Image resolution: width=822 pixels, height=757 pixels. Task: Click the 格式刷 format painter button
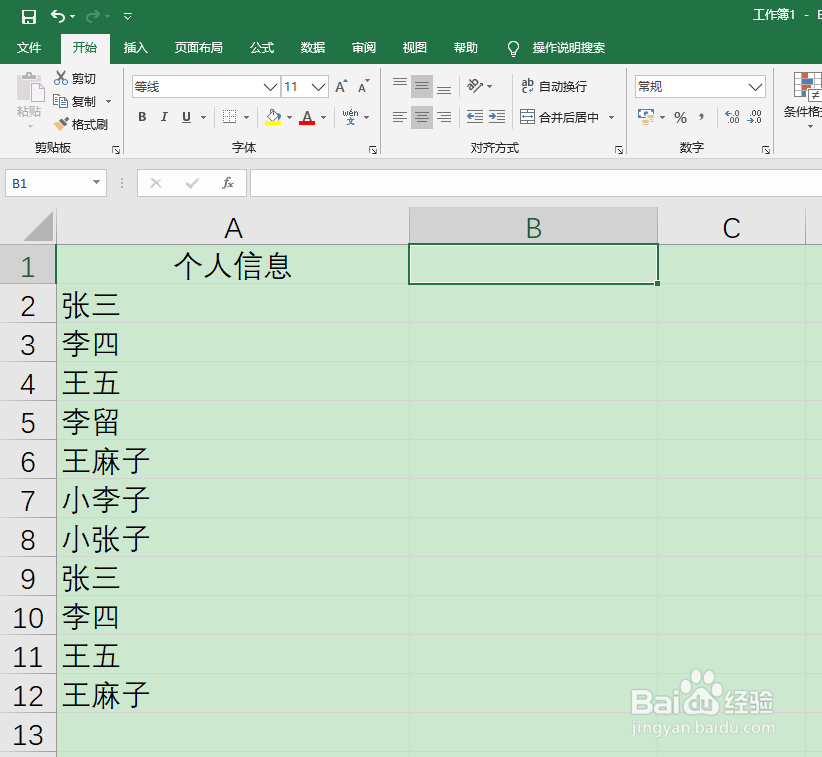click(x=81, y=124)
